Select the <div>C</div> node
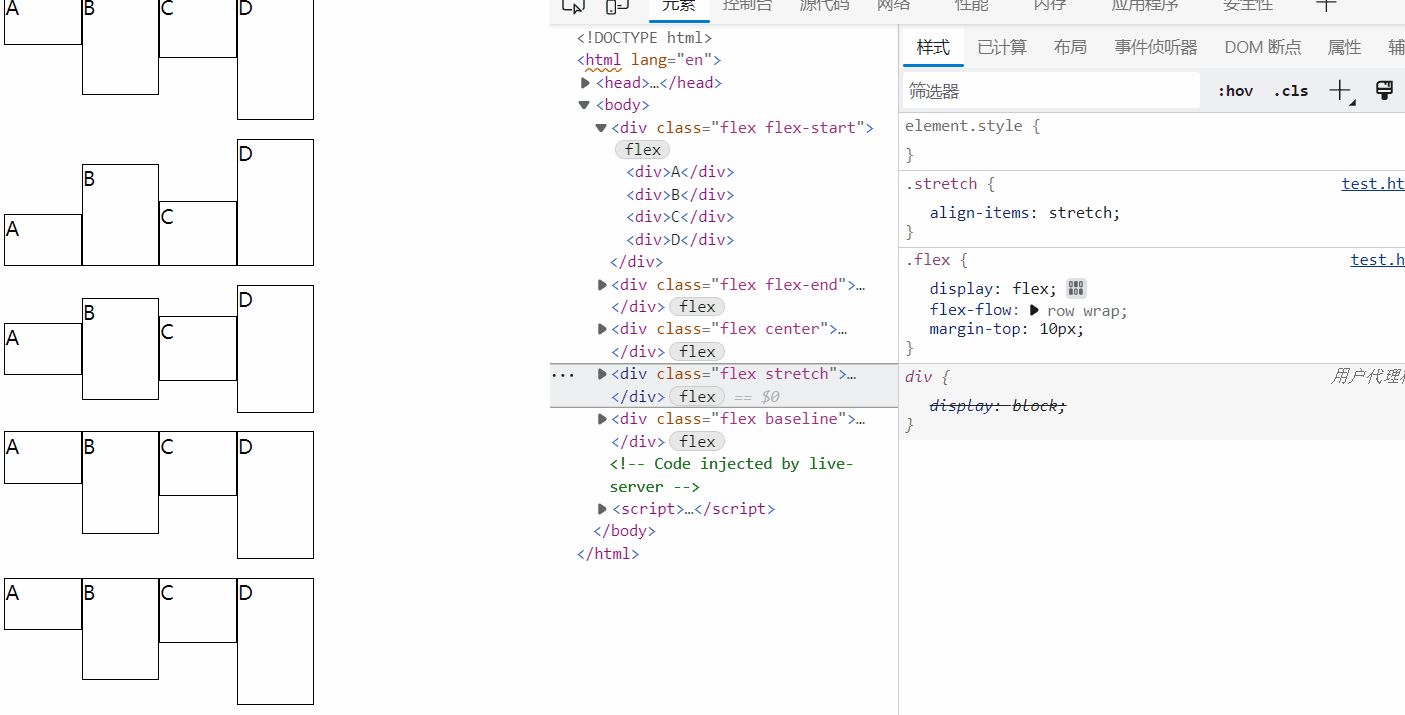The image size is (1405, 715). coord(680,217)
